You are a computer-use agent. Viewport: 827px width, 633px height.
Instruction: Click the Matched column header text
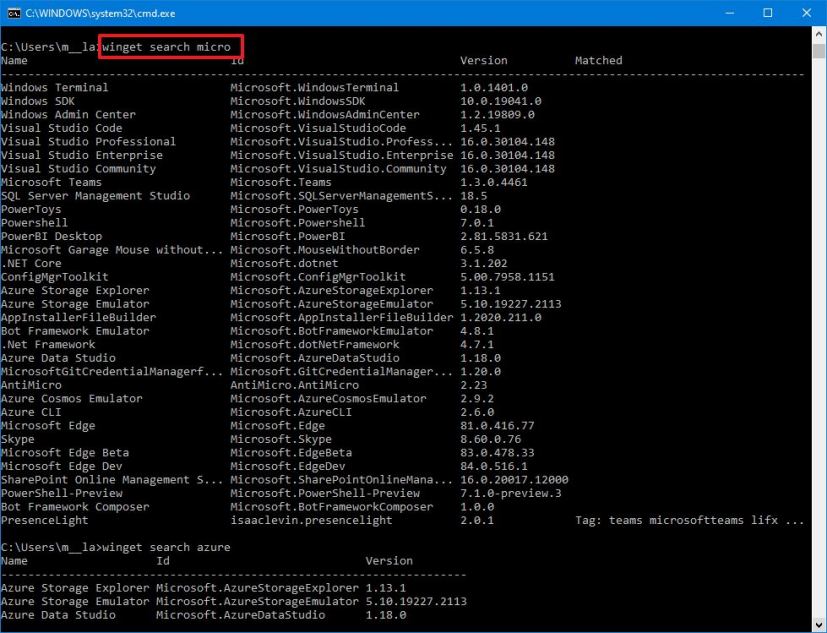596,60
